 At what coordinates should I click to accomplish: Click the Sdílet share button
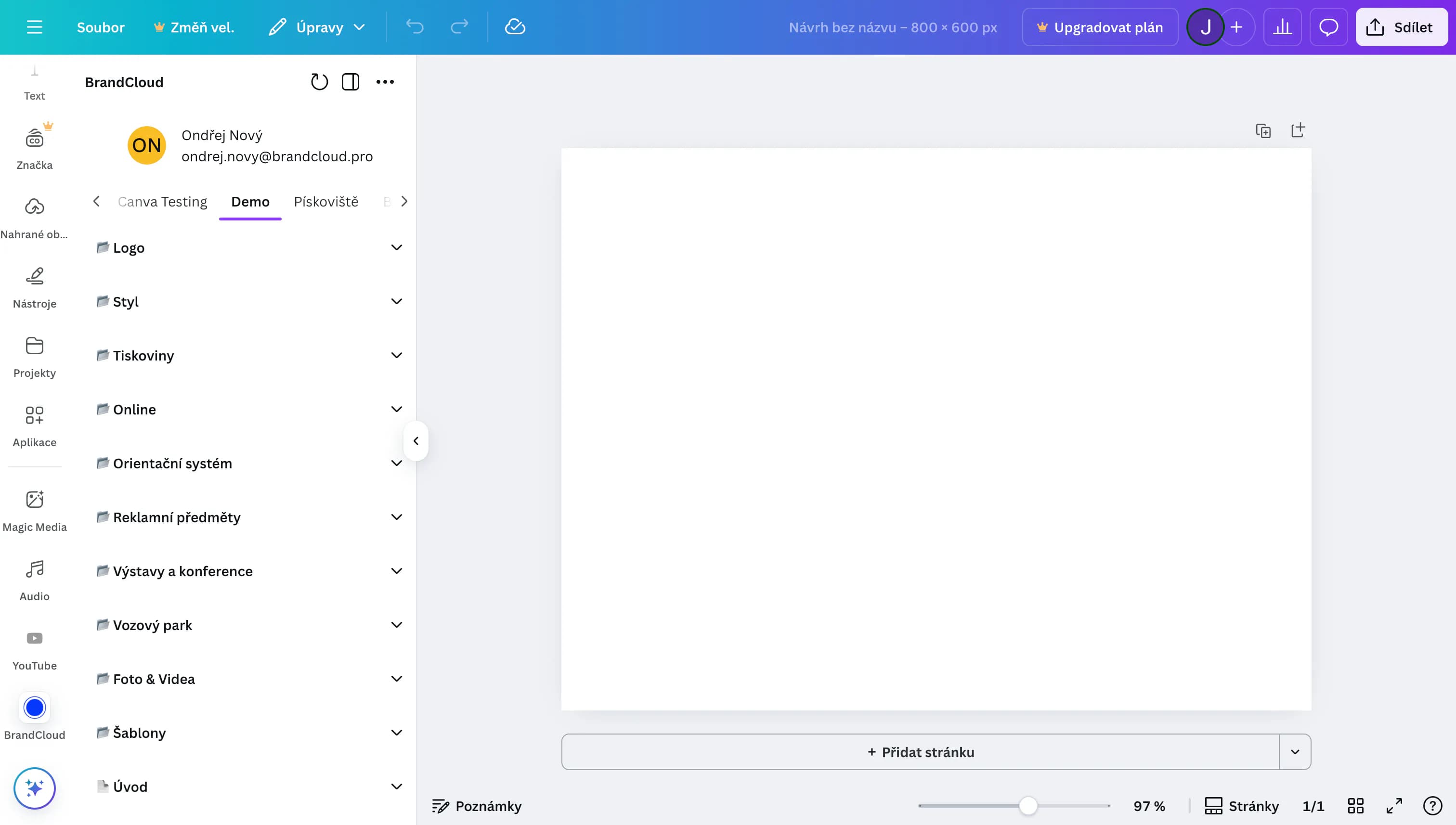coord(1401,27)
